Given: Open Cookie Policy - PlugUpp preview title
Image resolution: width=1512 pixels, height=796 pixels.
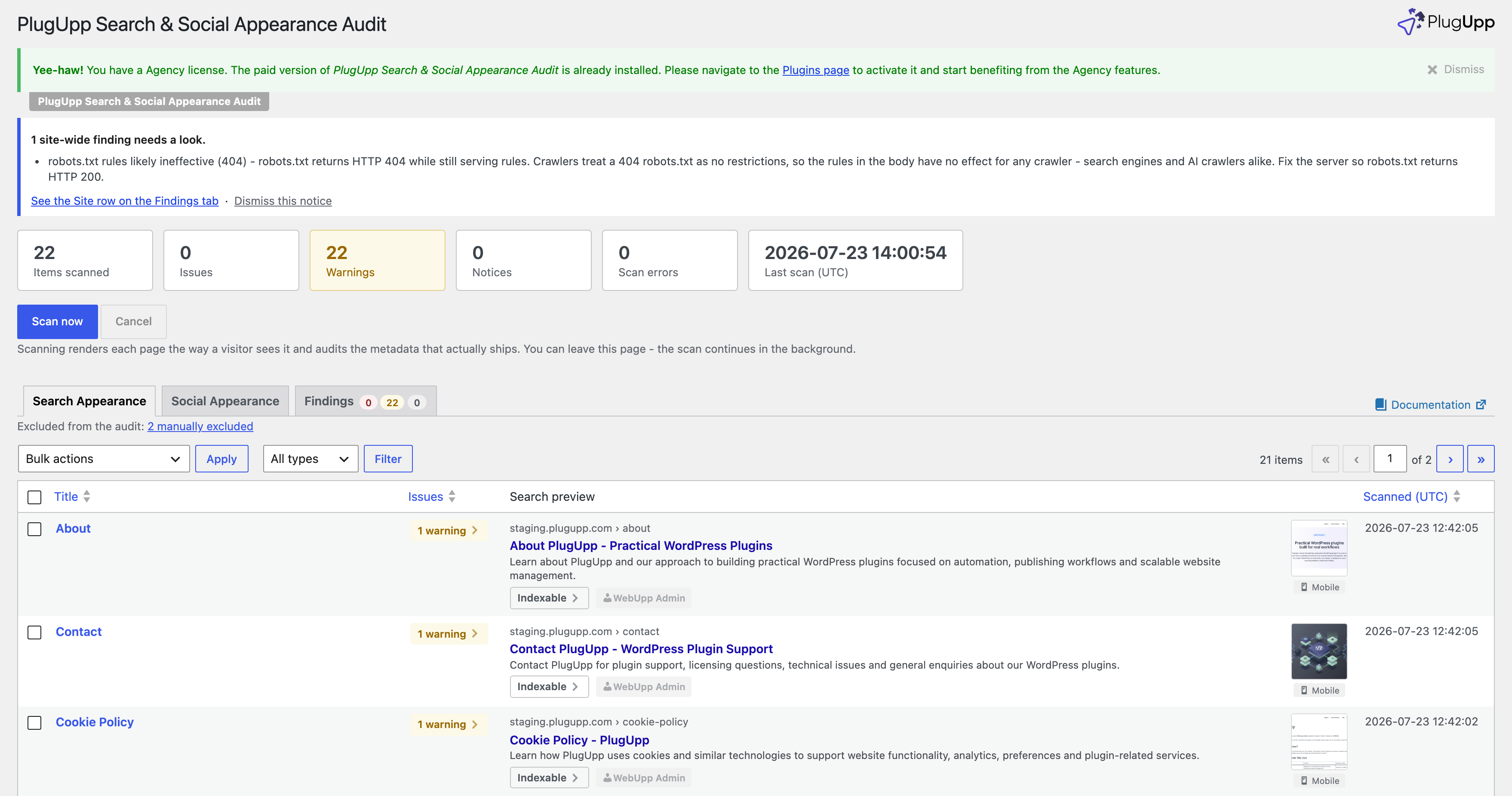Looking at the screenshot, I should coord(579,740).
